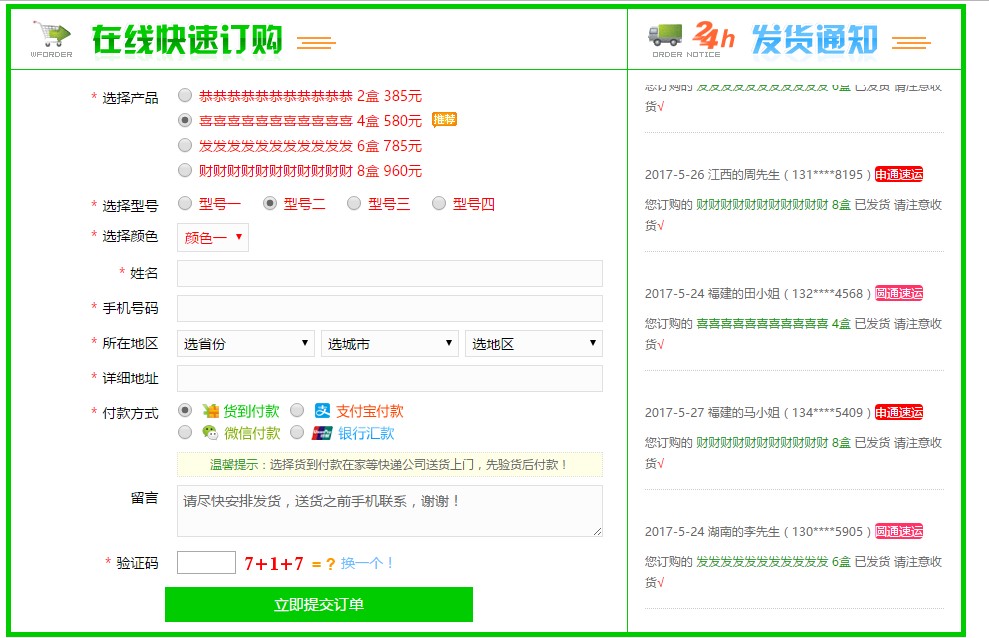Click the orange 推荐 badge icon
989x638 pixels.
click(444, 119)
